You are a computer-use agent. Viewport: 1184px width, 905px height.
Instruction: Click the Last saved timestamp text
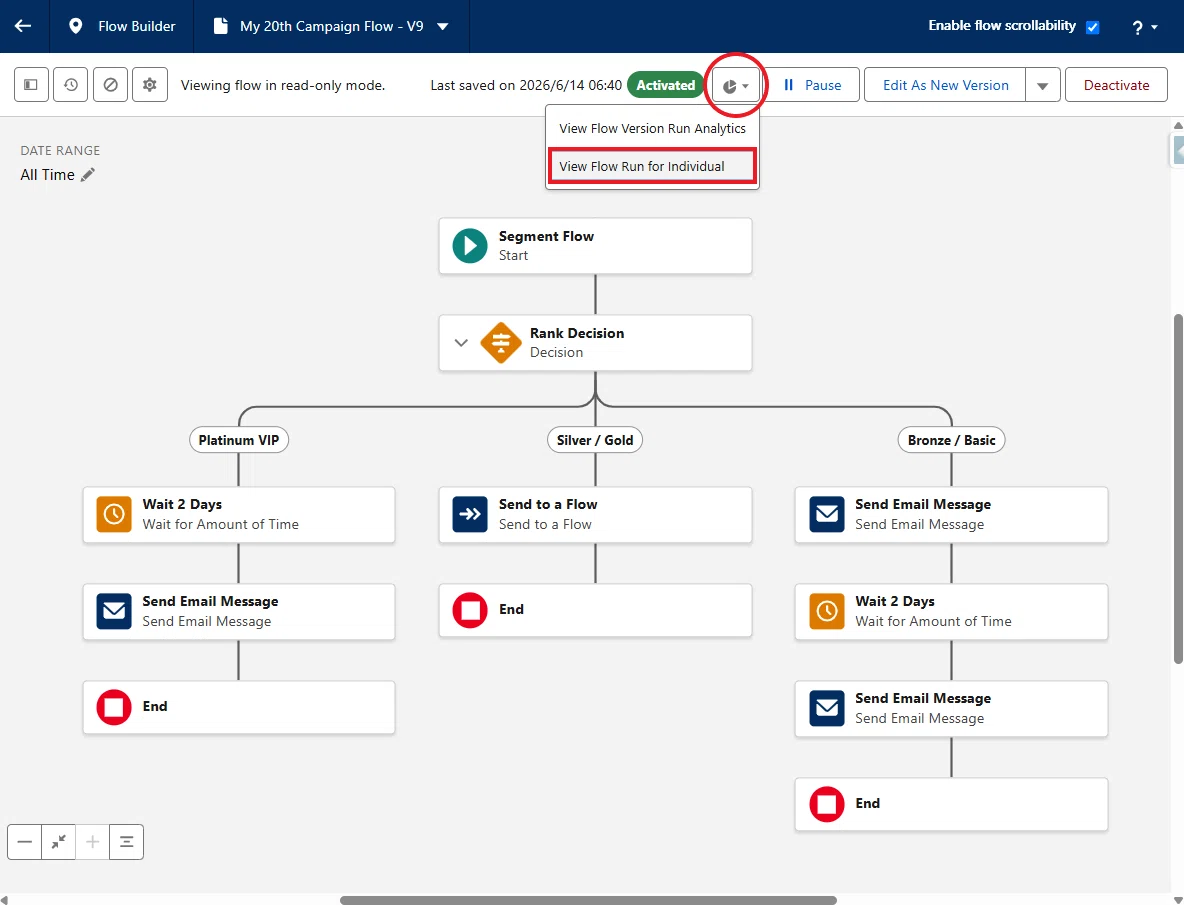526,85
